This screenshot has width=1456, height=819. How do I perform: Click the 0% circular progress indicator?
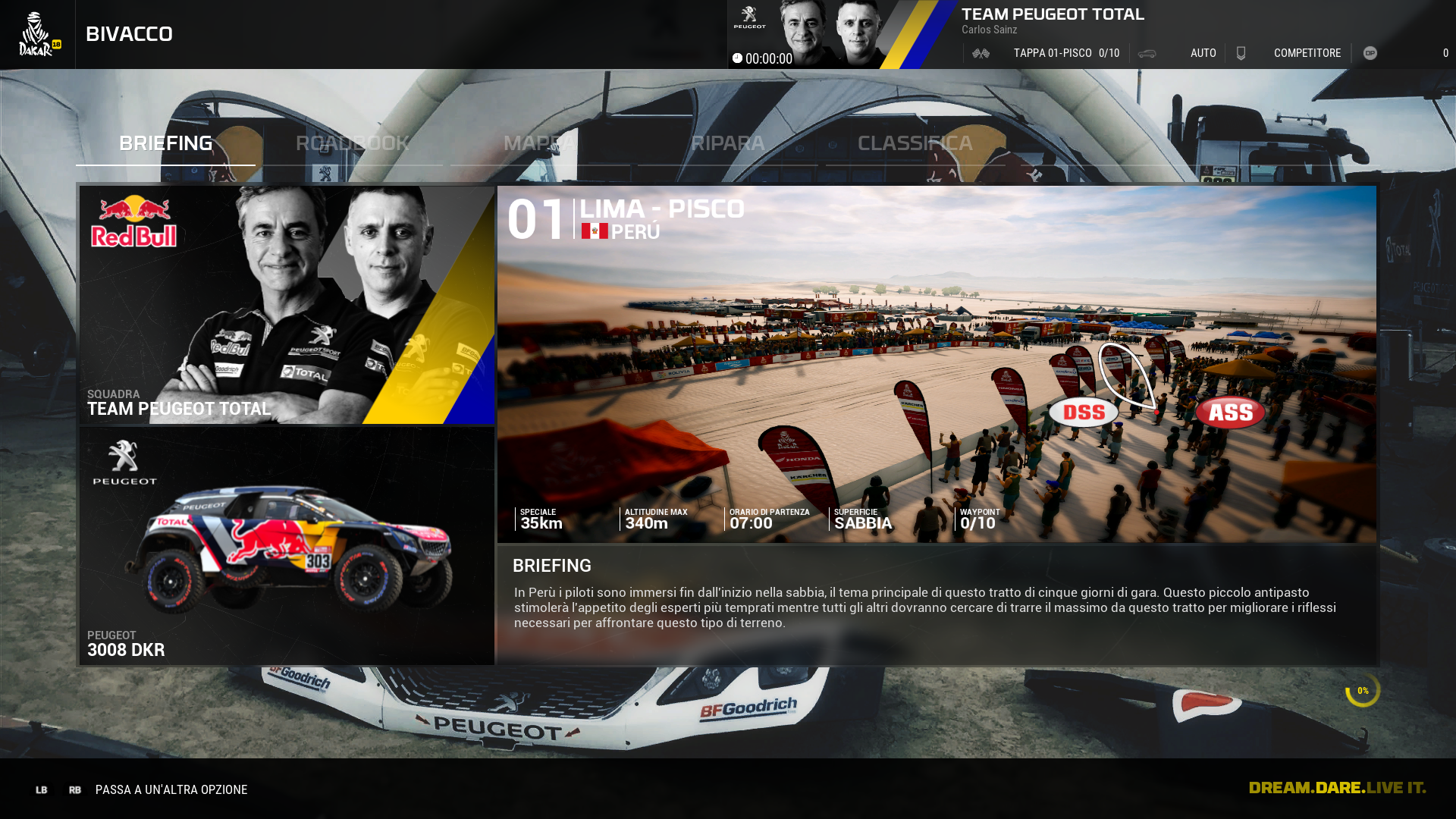click(1363, 690)
